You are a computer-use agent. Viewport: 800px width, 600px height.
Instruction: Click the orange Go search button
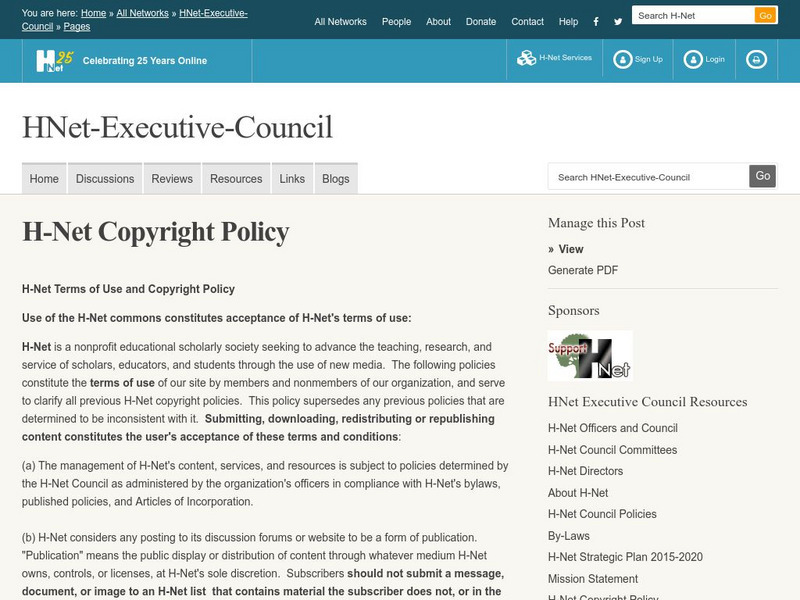coord(766,15)
